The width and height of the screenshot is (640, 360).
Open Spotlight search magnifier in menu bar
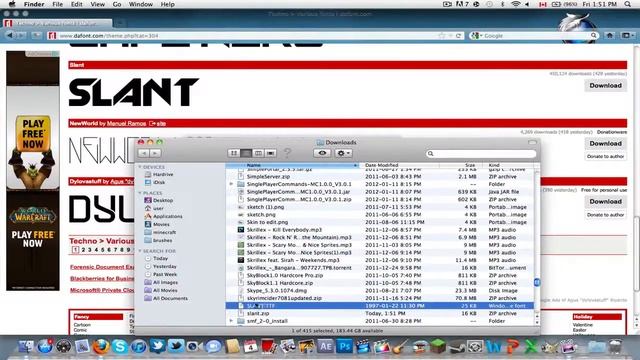point(628,4)
